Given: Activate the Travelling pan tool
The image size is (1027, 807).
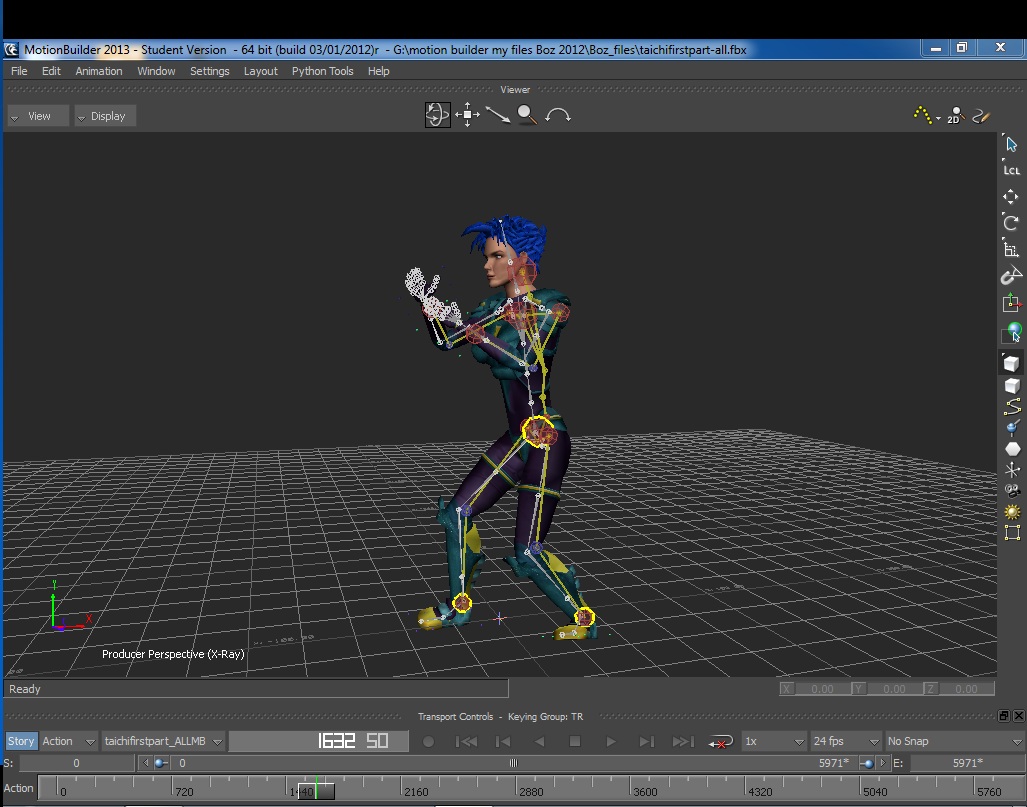Looking at the screenshot, I should pyautogui.click(x=467, y=115).
